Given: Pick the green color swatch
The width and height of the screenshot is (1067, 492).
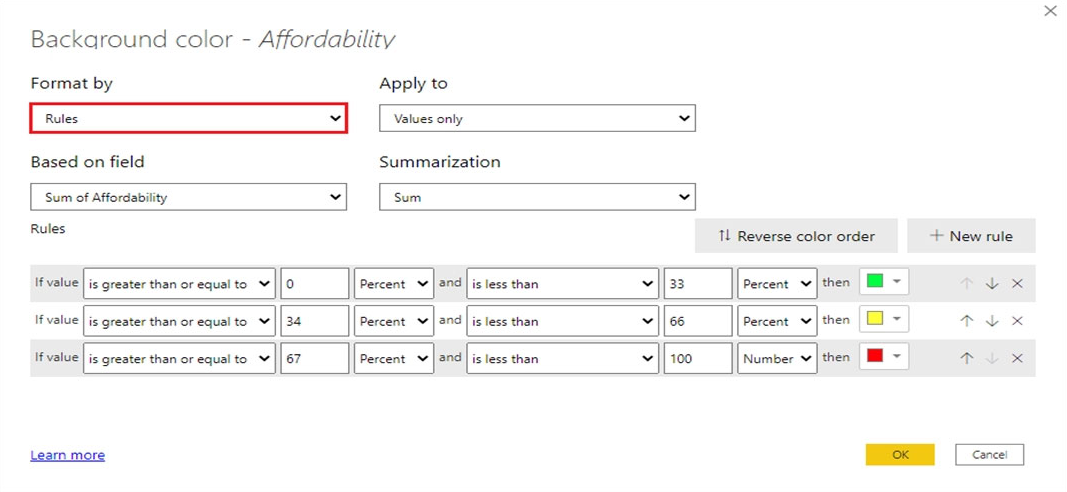Looking at the screenshot, I should (884, 282).
